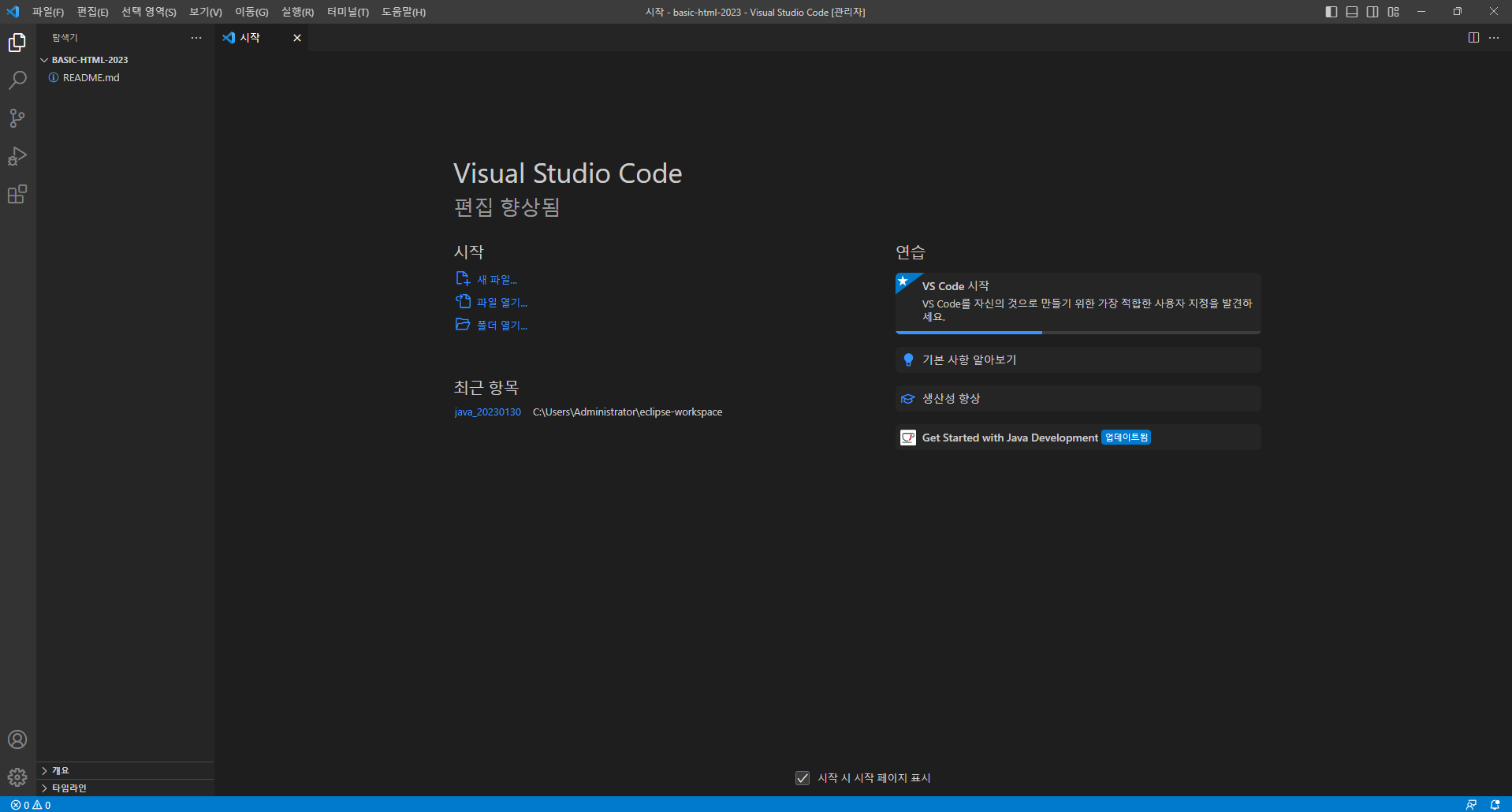The height and width of the screenshot is (812, 1512).
Task: Click the 연습 heading
Action: [911, 252]
